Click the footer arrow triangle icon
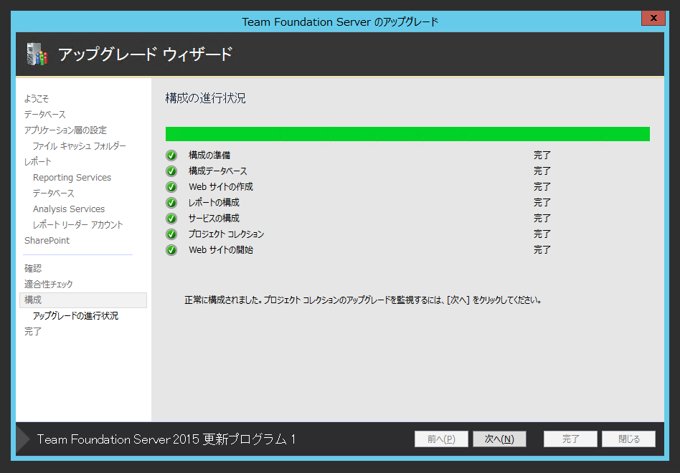Screen dimensions: 680x473 pos(23,439)
